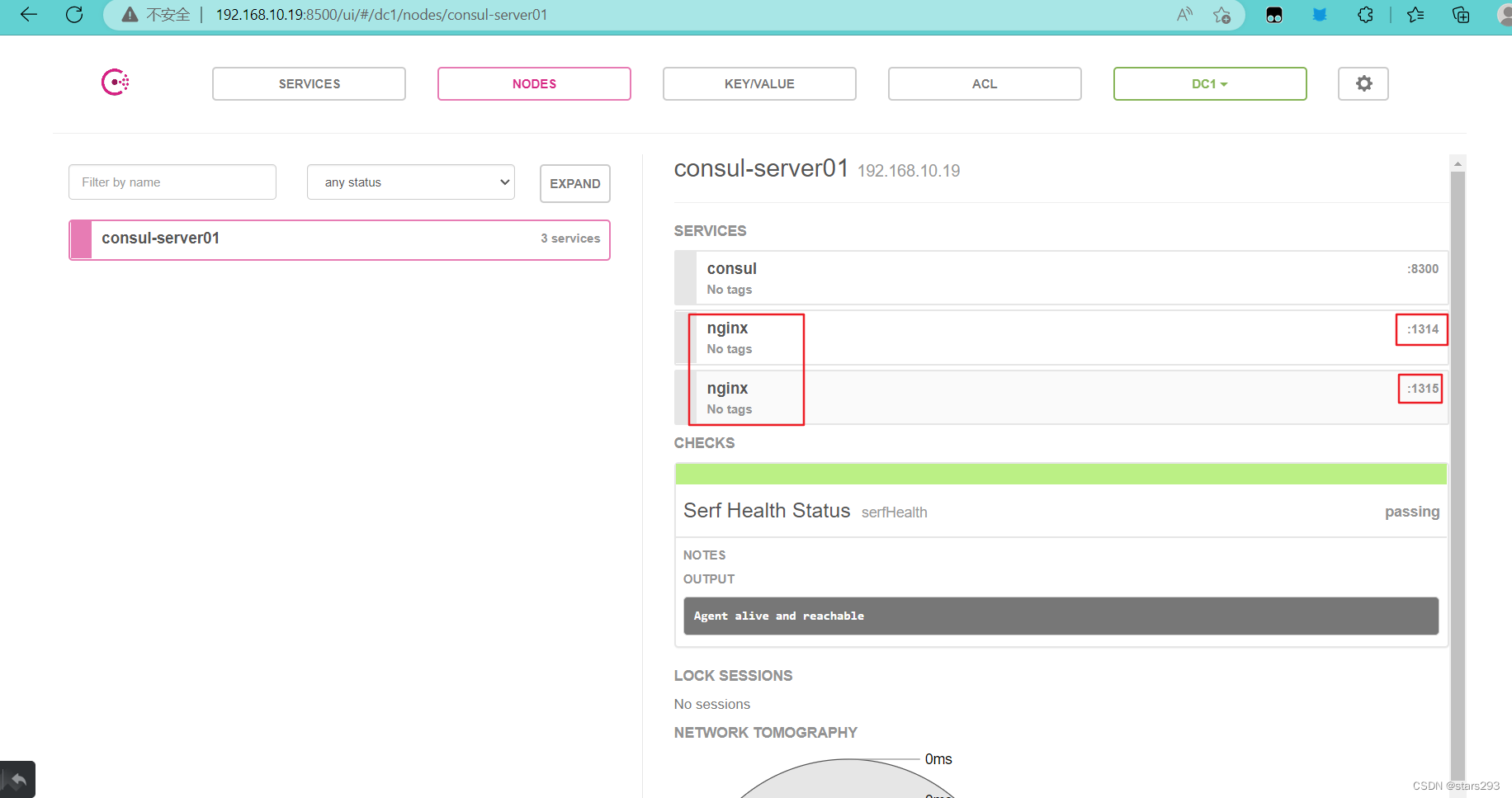Click the black mask extension icon
The image size is (1512, 798).
click(x=1274, y=15)
